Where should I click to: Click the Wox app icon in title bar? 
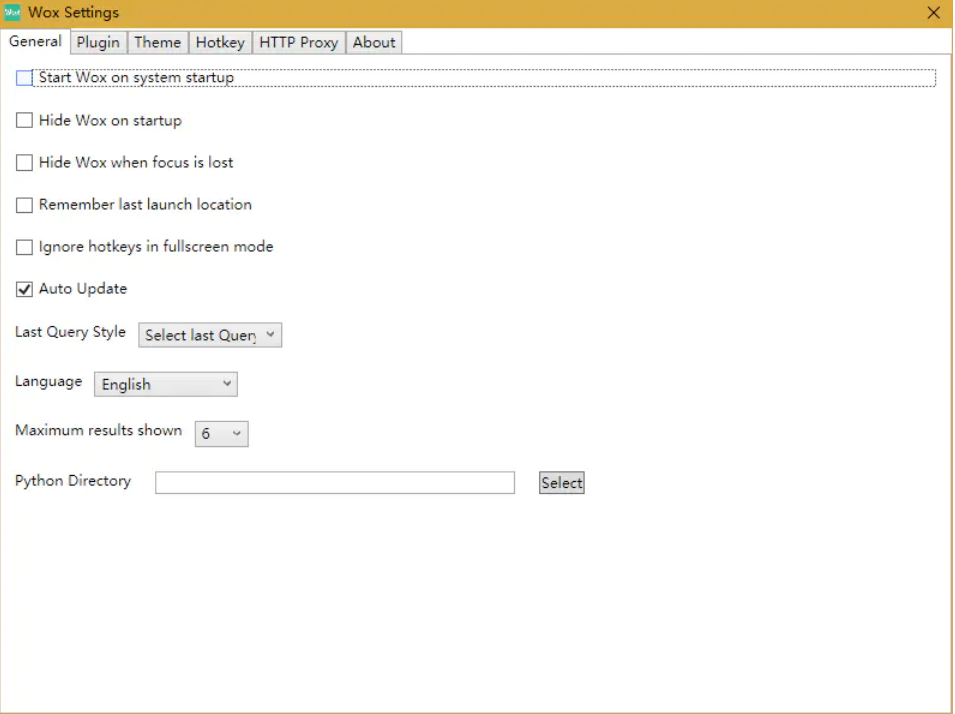12,12
